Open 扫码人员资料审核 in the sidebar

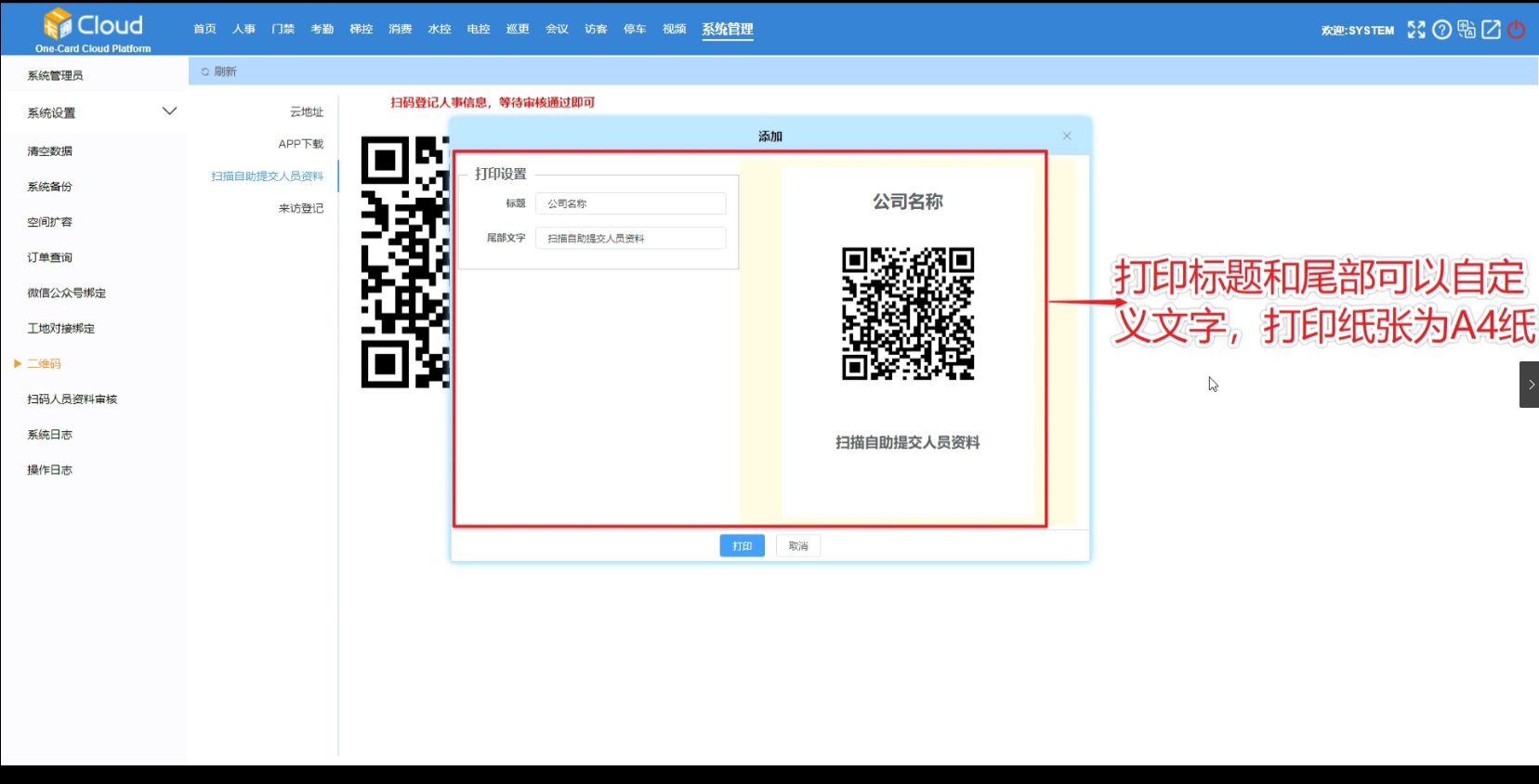coord(72,399)
